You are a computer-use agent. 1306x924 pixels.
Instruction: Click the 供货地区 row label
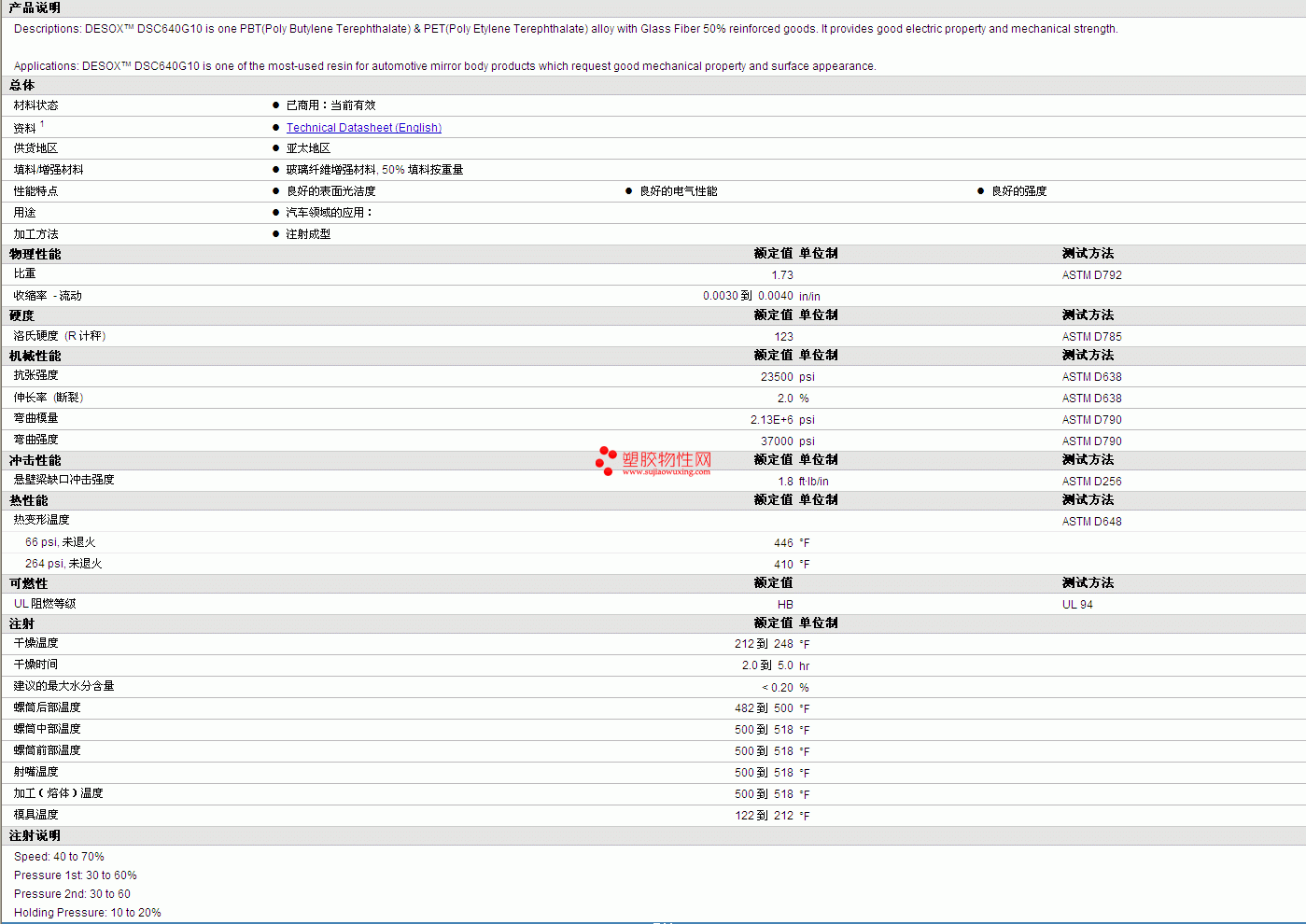[35, 148]
